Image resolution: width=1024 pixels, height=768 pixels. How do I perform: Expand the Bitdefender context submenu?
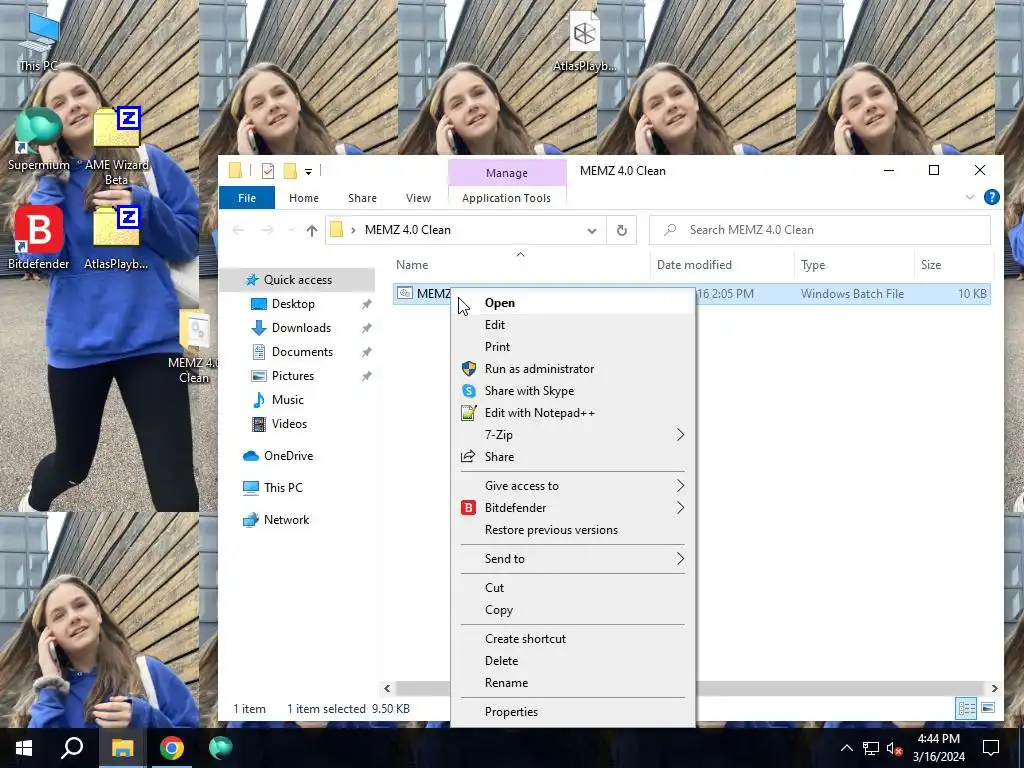click(573, 507)
